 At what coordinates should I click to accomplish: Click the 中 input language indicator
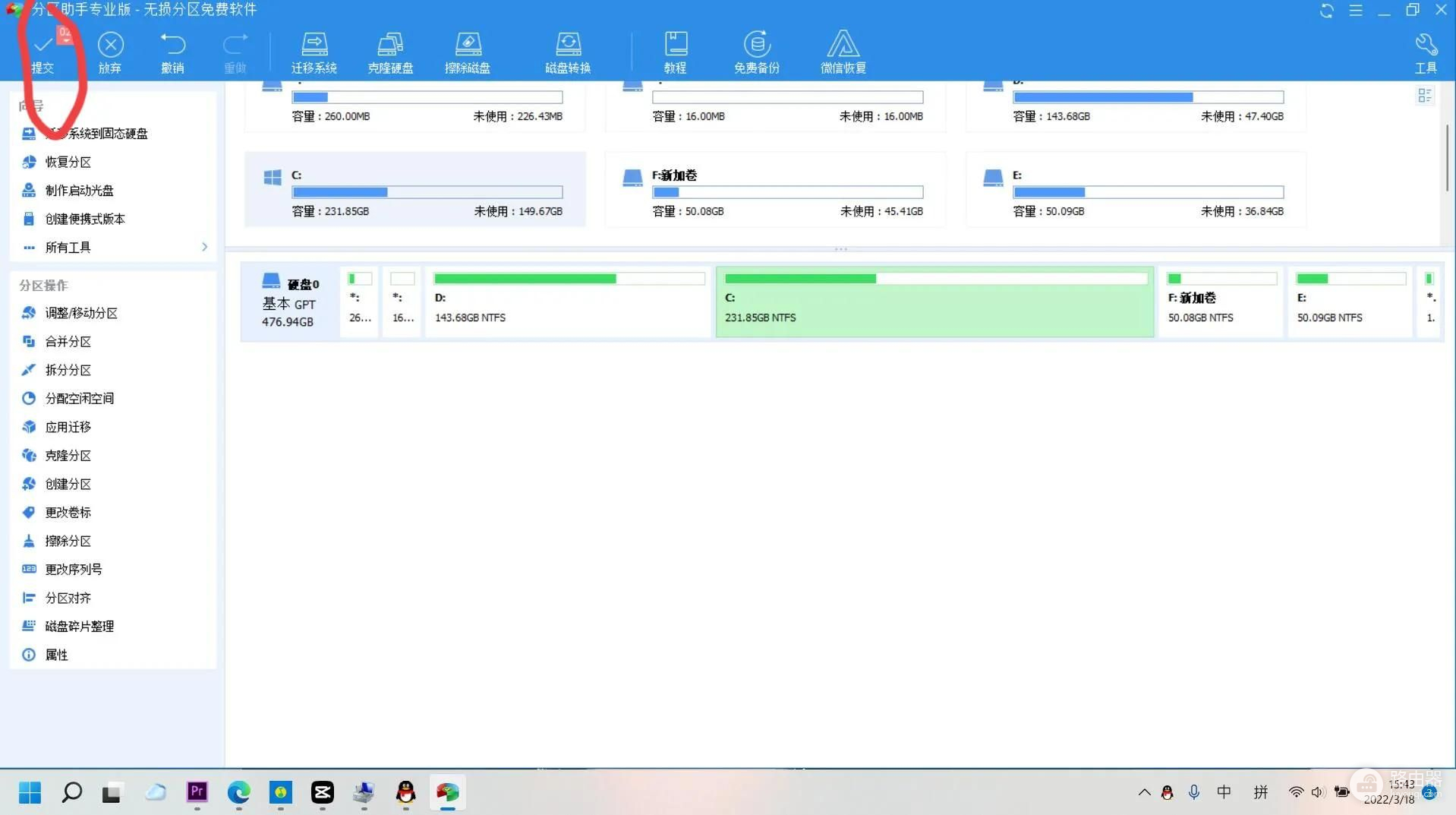point(1224,792)
